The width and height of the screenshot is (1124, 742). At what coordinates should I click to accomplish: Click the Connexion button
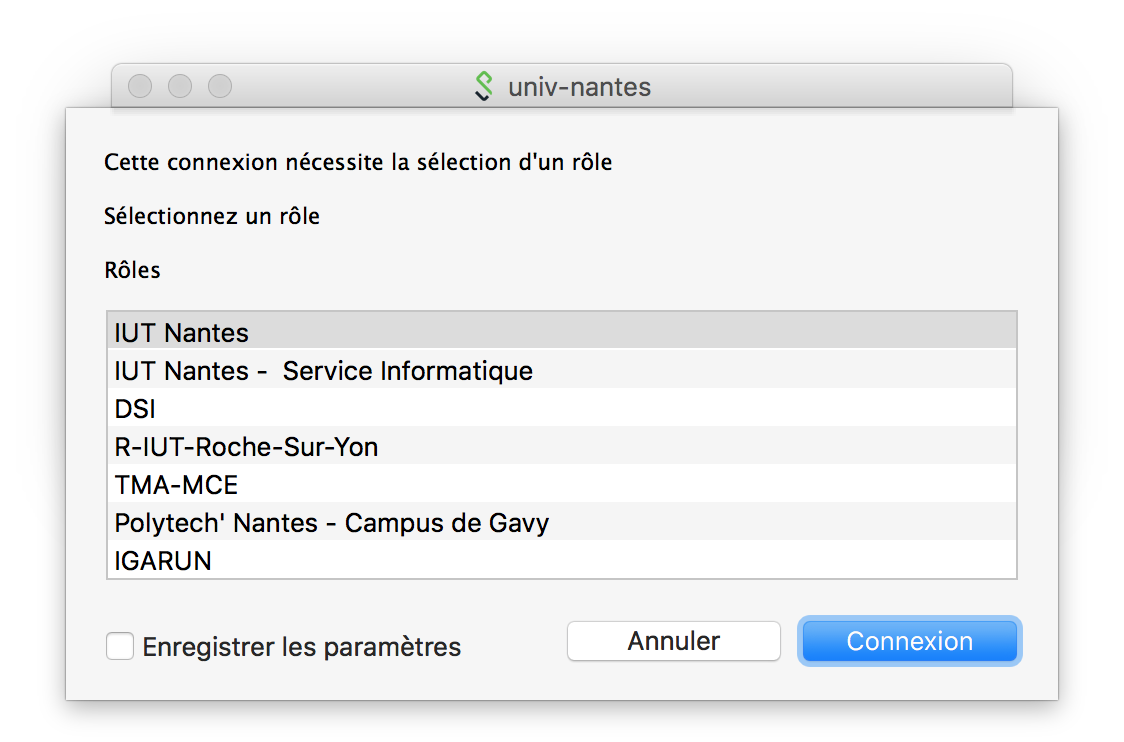click(x=909, y=641)
